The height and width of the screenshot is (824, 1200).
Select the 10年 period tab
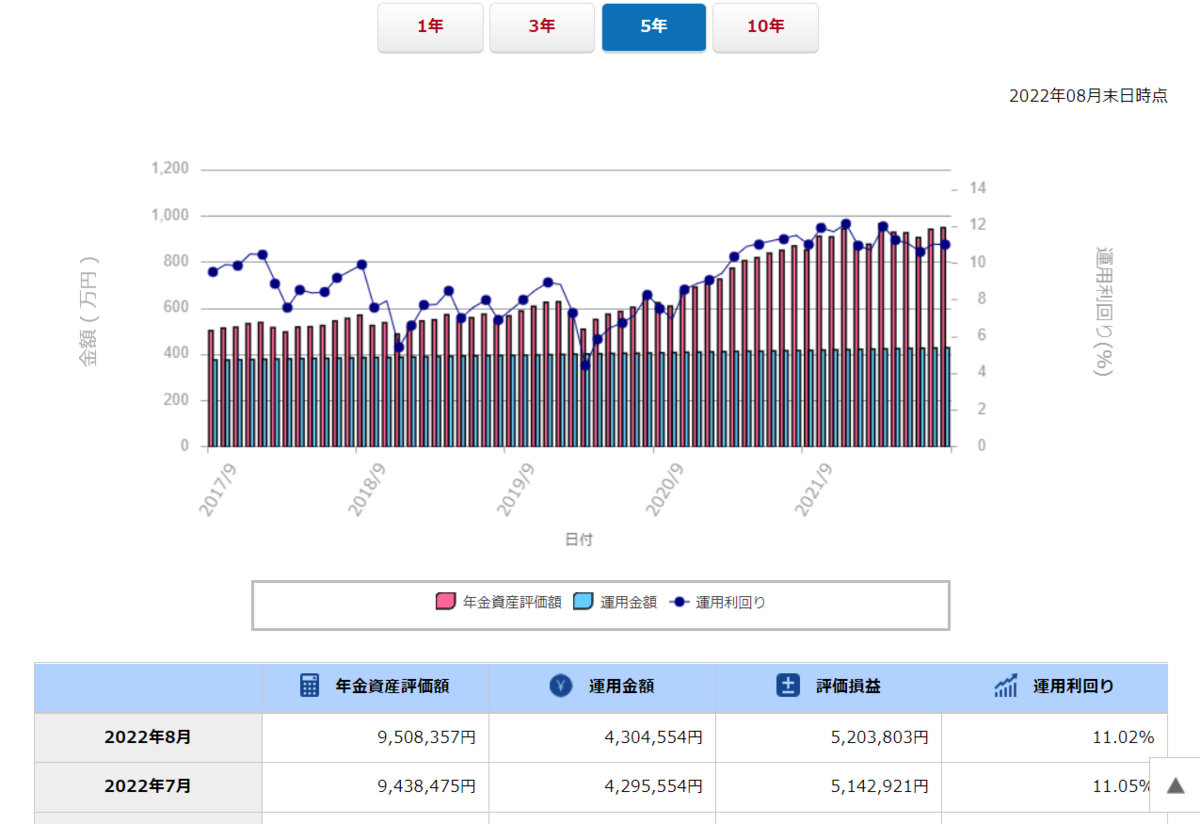point(766,27)
